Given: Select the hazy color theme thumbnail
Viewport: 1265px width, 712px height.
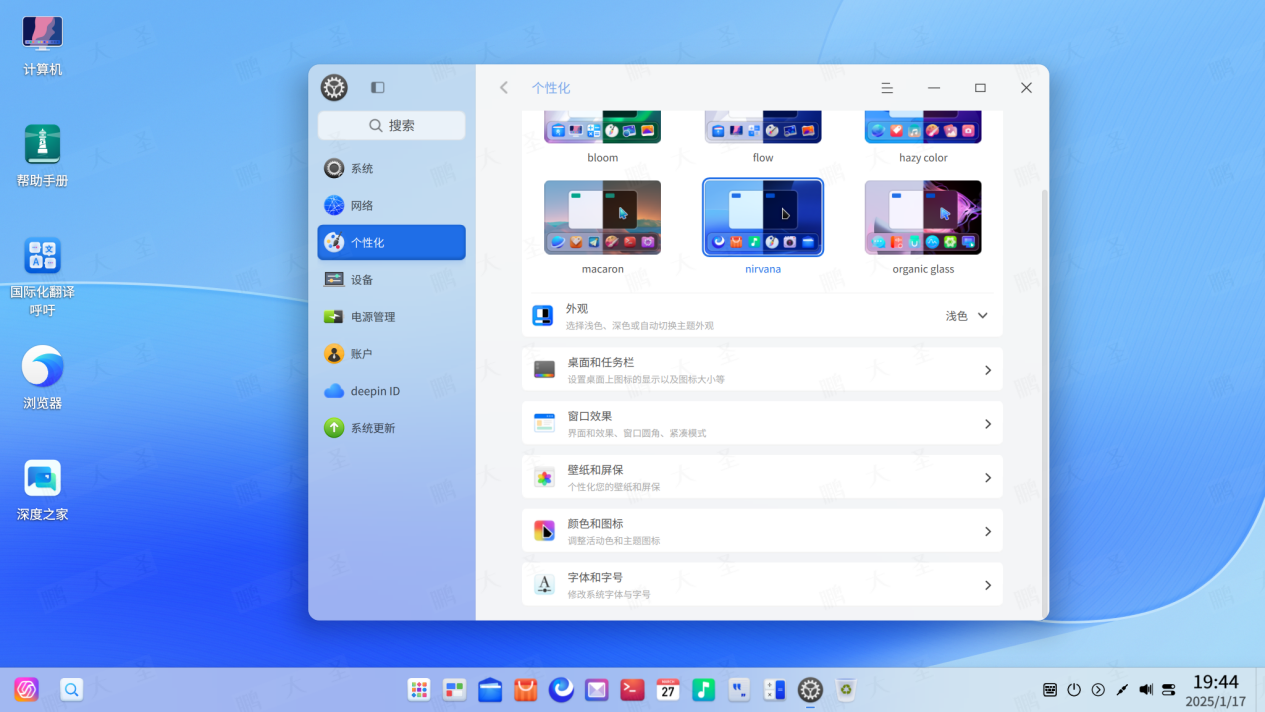Looking at the screenshot, I should click(923, 127).
